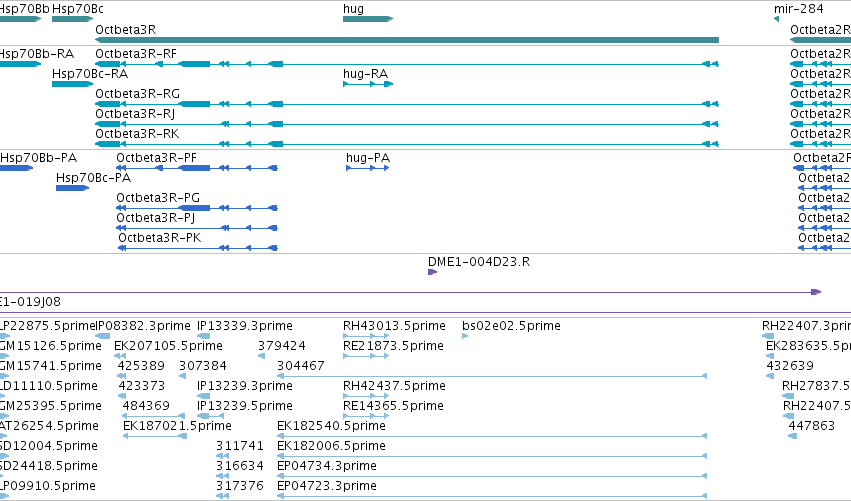Select the IP13339.3prime EST label
This screenshot has height=501, width=851.
(x=244, y=326)
